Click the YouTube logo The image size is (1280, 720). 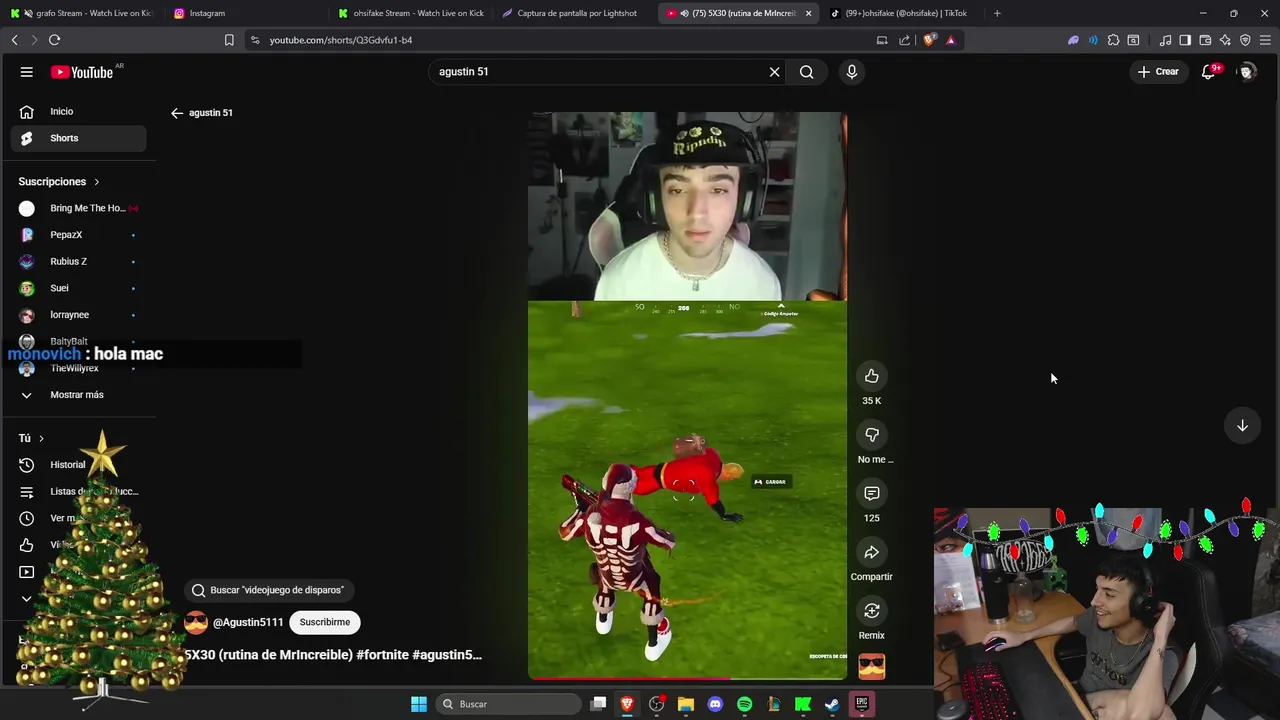click(x=82, y=72)
